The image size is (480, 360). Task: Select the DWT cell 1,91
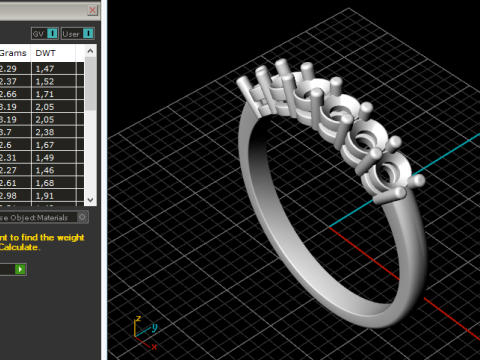click(54, 196)
